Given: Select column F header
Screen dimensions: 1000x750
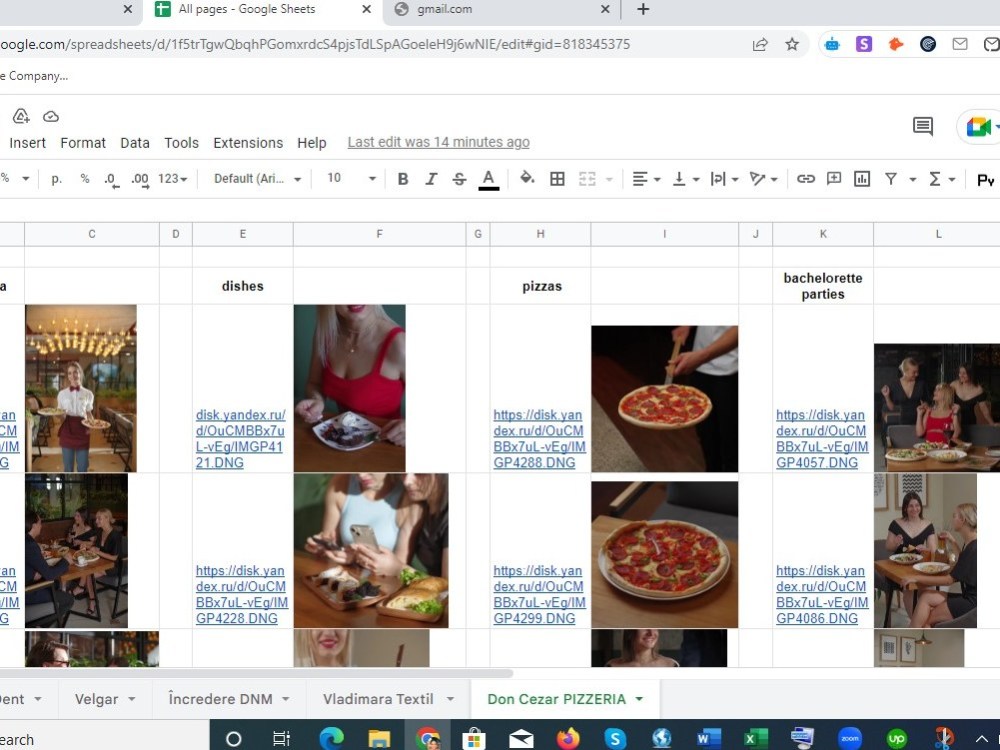Looking at the screenshot, I should coord(379,234).
